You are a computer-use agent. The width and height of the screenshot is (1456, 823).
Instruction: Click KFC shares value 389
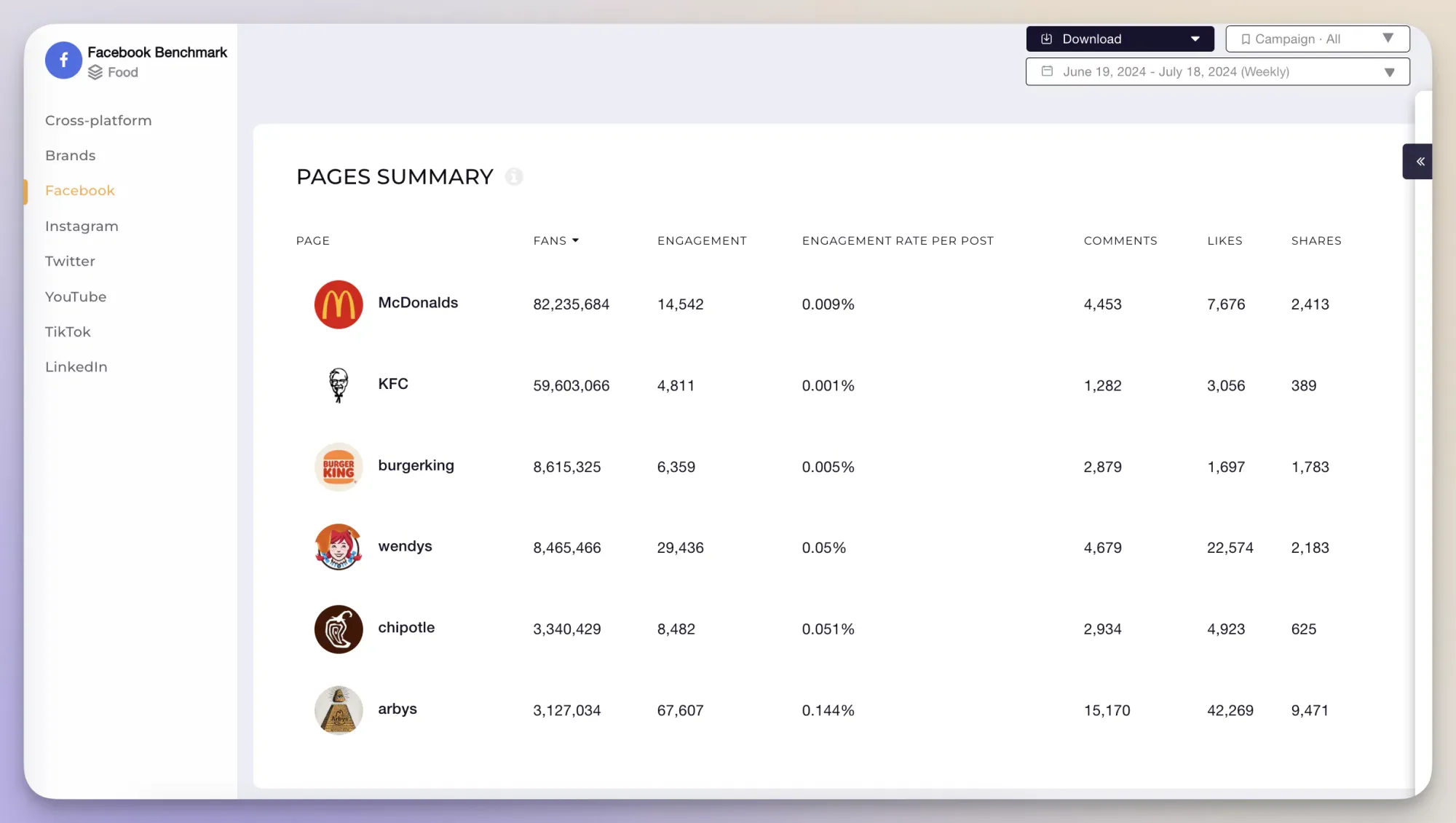coord(1304,386)
